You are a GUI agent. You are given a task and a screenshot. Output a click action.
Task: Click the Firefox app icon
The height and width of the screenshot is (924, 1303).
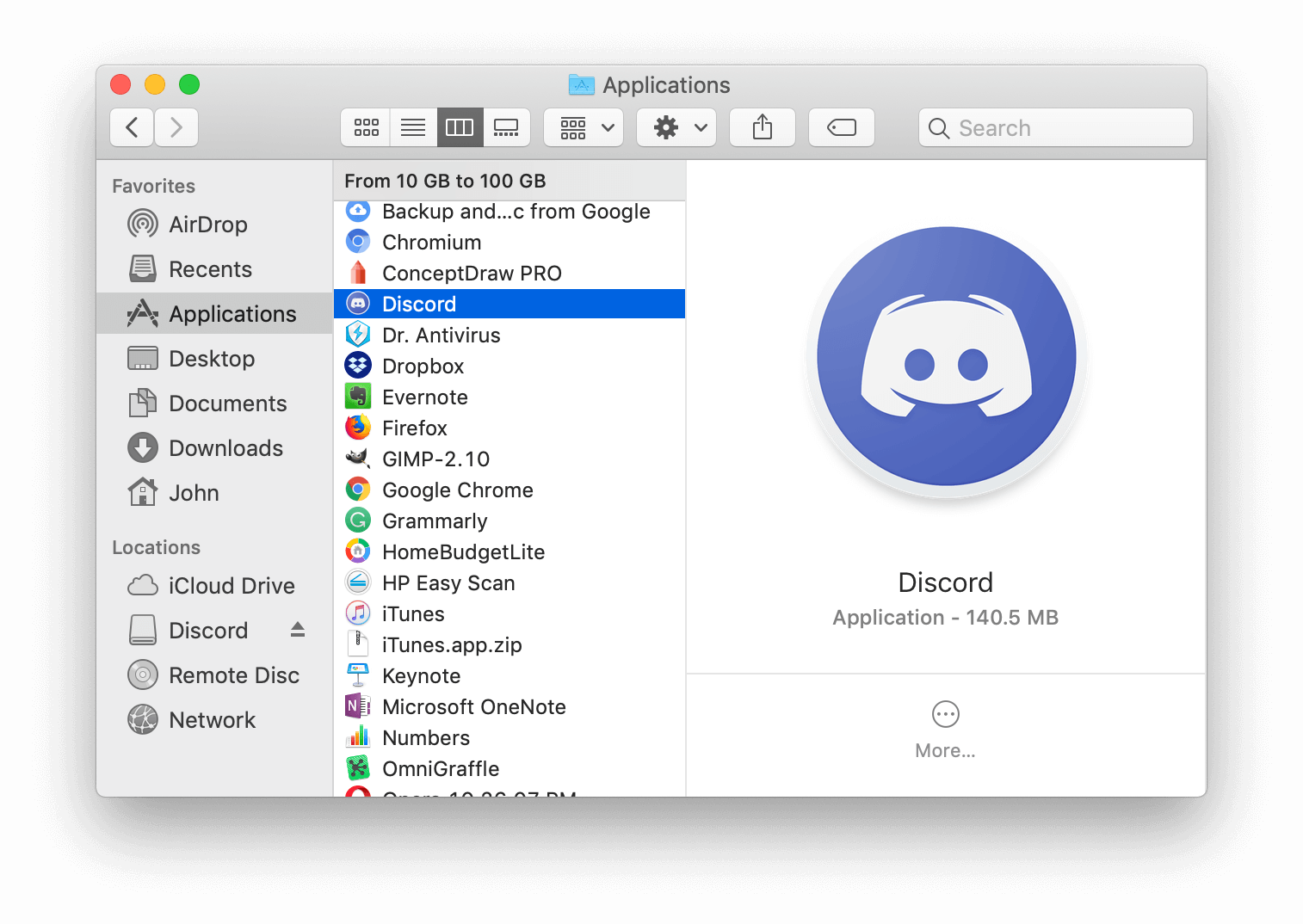358,428
